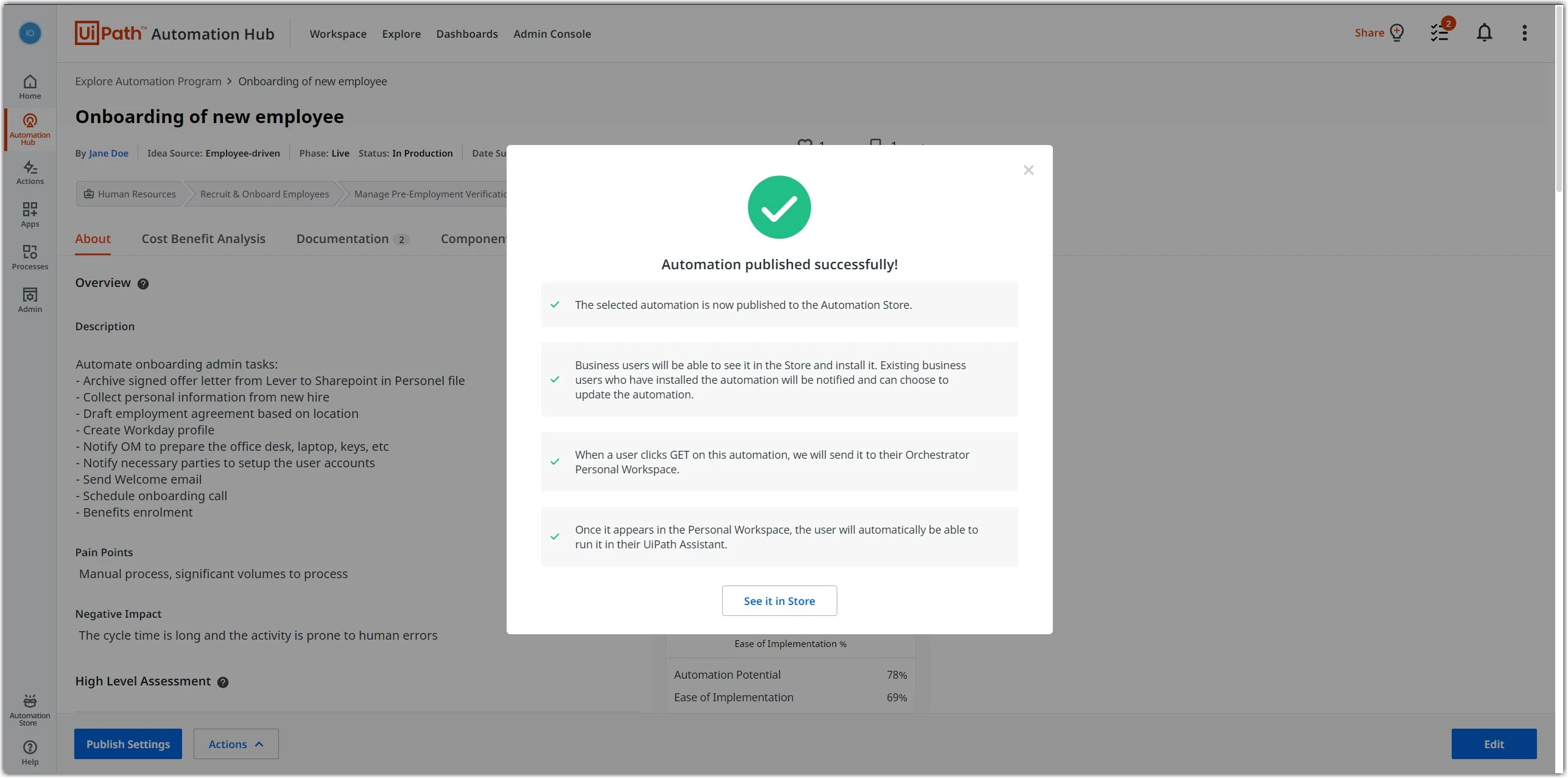The image size is (1568, 778).
Task: Open the notifications bell
Action: (1484, 33)
